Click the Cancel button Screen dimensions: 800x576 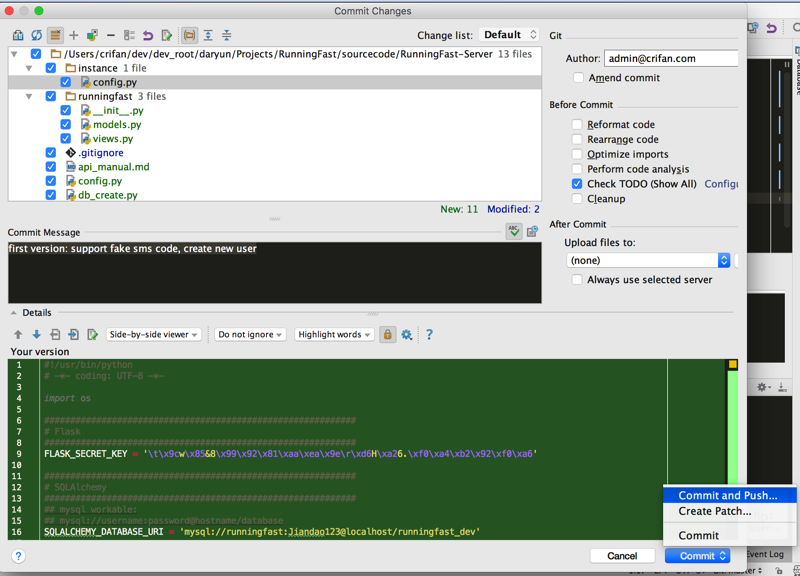(621, 556)
